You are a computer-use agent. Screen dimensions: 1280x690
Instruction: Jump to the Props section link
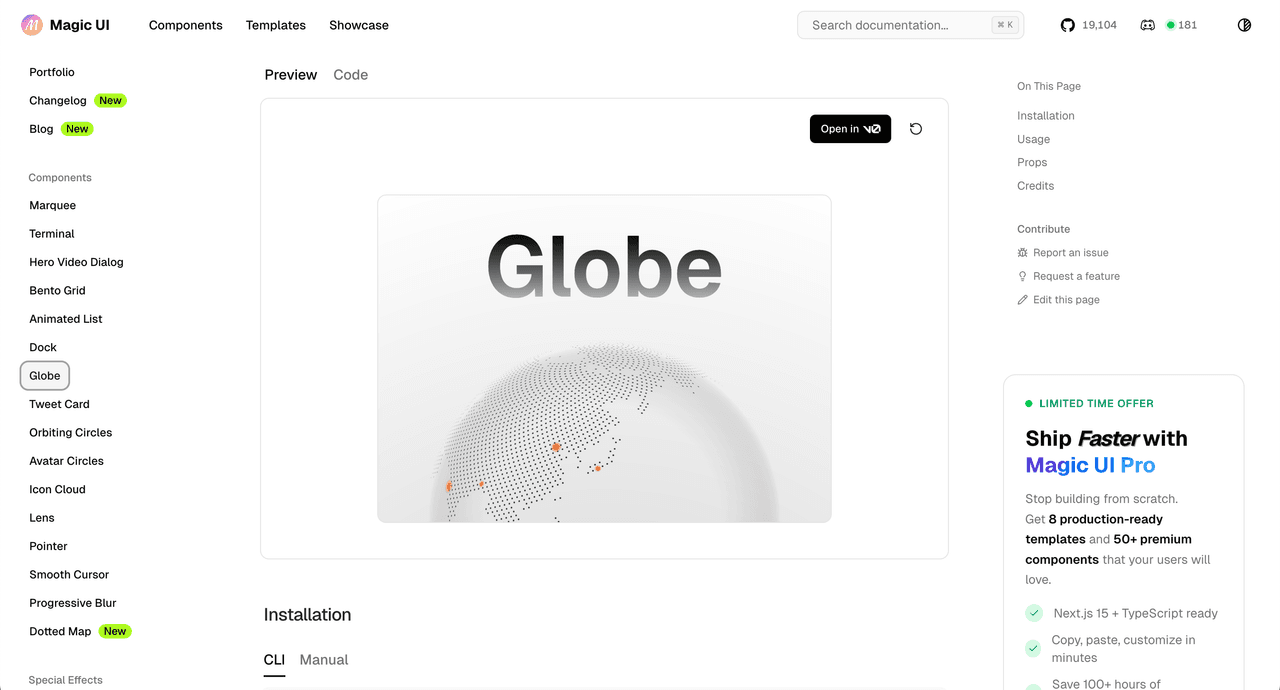coord(1032,162)
